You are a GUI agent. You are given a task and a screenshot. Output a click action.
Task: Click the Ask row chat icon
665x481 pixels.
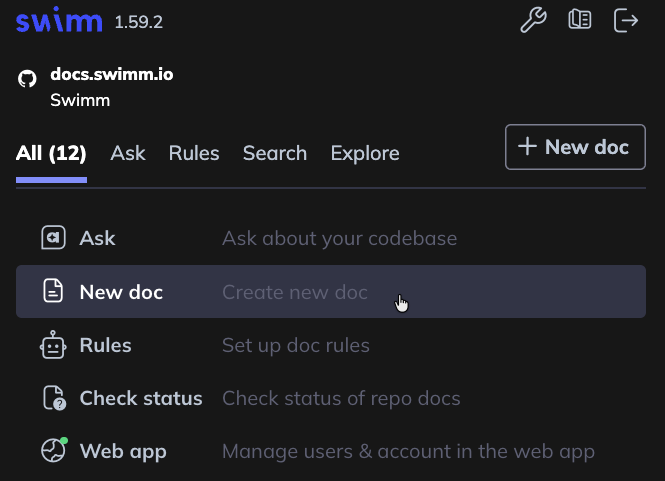53,238
